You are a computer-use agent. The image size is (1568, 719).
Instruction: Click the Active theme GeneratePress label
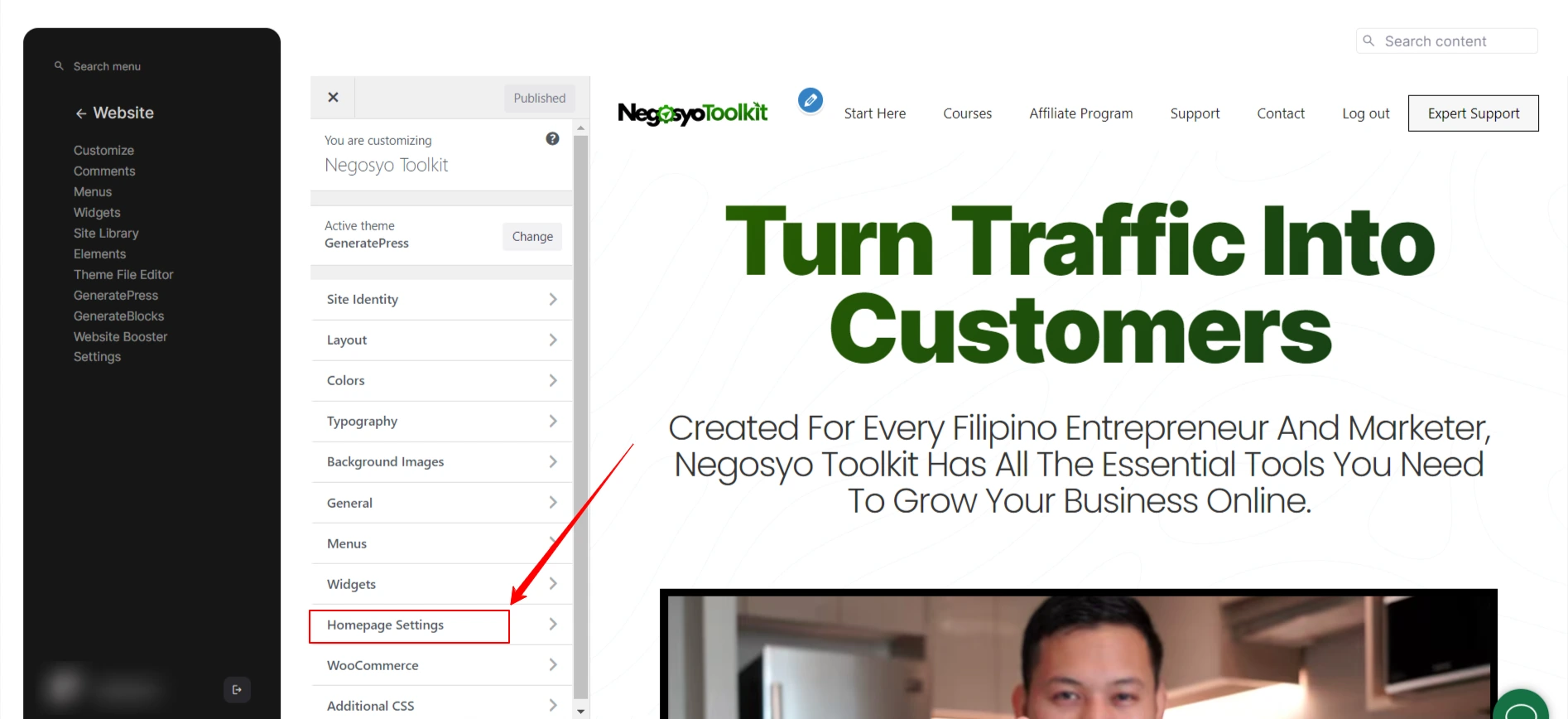tap(367, 234)
